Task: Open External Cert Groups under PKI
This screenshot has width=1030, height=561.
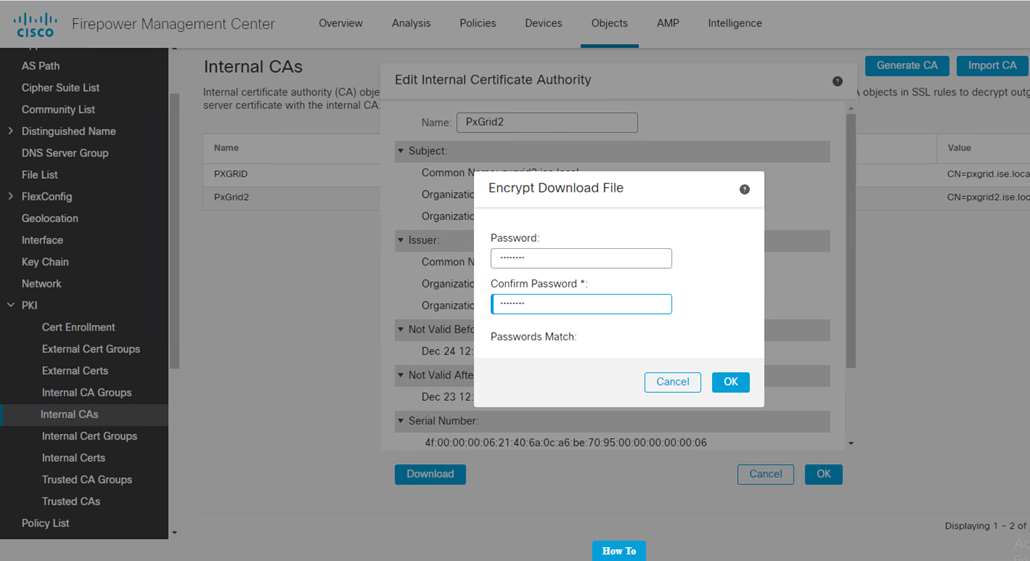Action: pyautogui.click(x=91, y=349)
